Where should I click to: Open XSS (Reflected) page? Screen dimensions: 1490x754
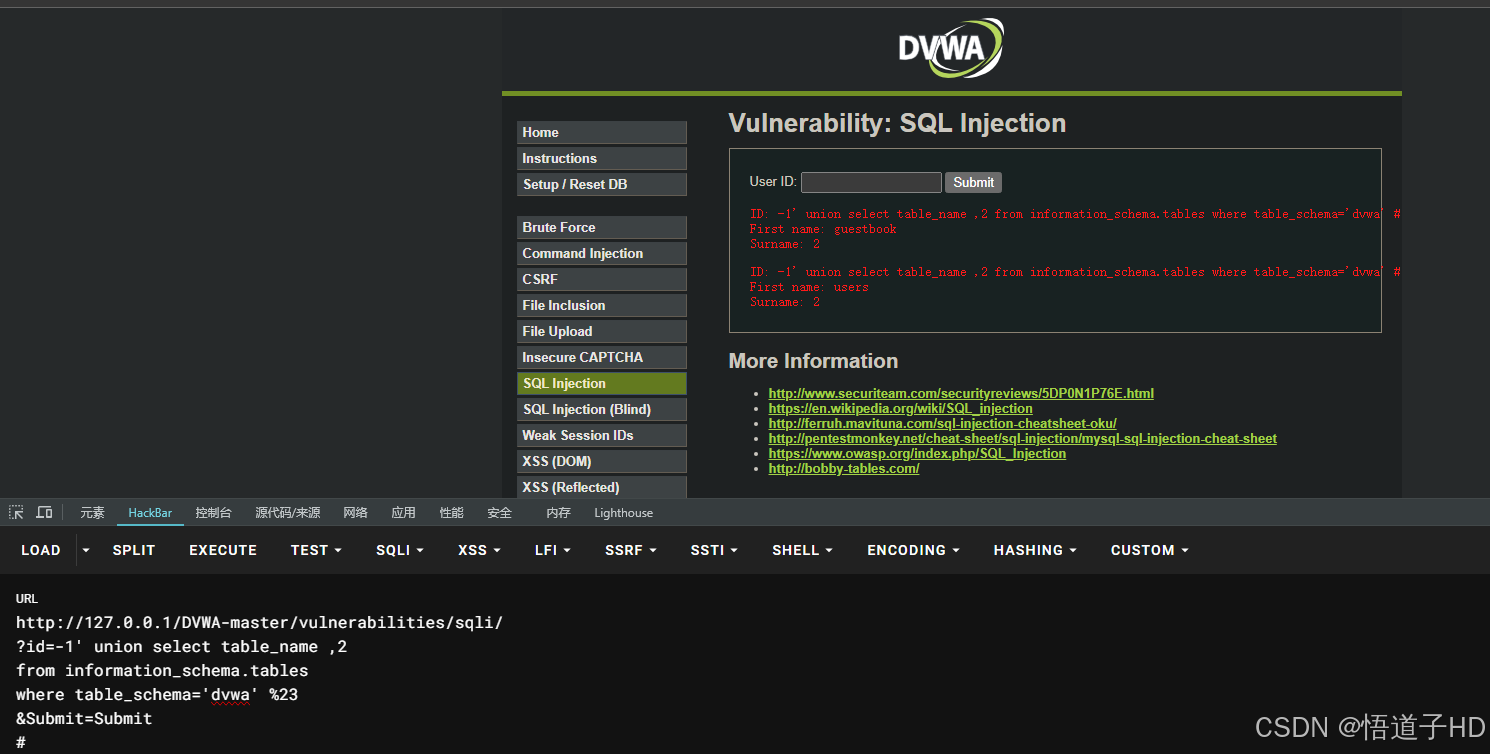coord(602,487)
